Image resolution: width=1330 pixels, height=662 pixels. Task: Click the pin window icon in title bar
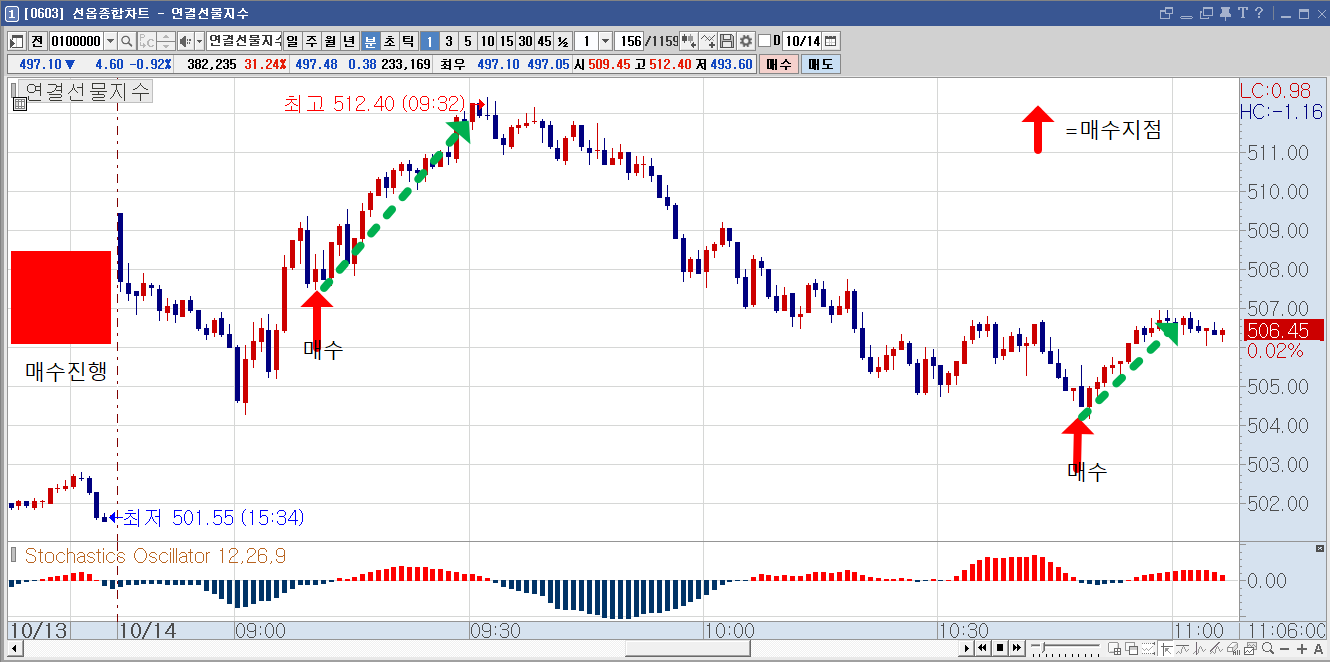click(1225, 13)
